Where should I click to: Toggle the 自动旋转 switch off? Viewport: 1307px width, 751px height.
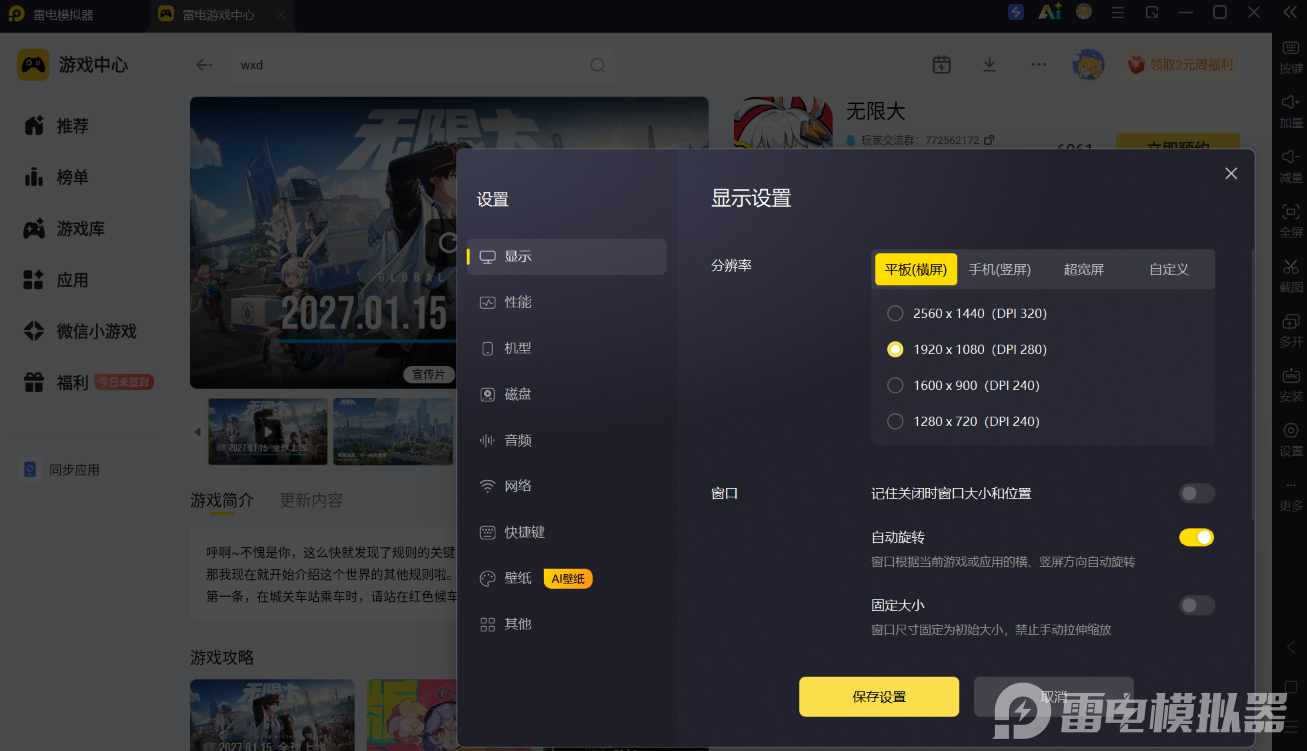[x=1197, y=537]
